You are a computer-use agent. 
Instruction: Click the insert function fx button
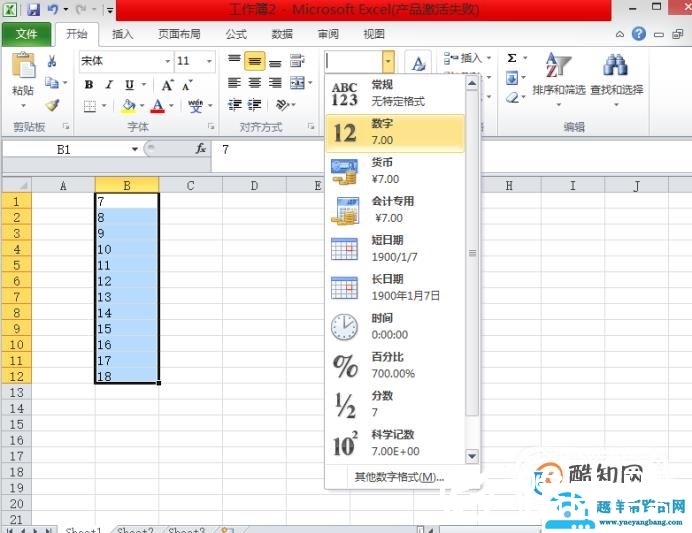point(201,149)
